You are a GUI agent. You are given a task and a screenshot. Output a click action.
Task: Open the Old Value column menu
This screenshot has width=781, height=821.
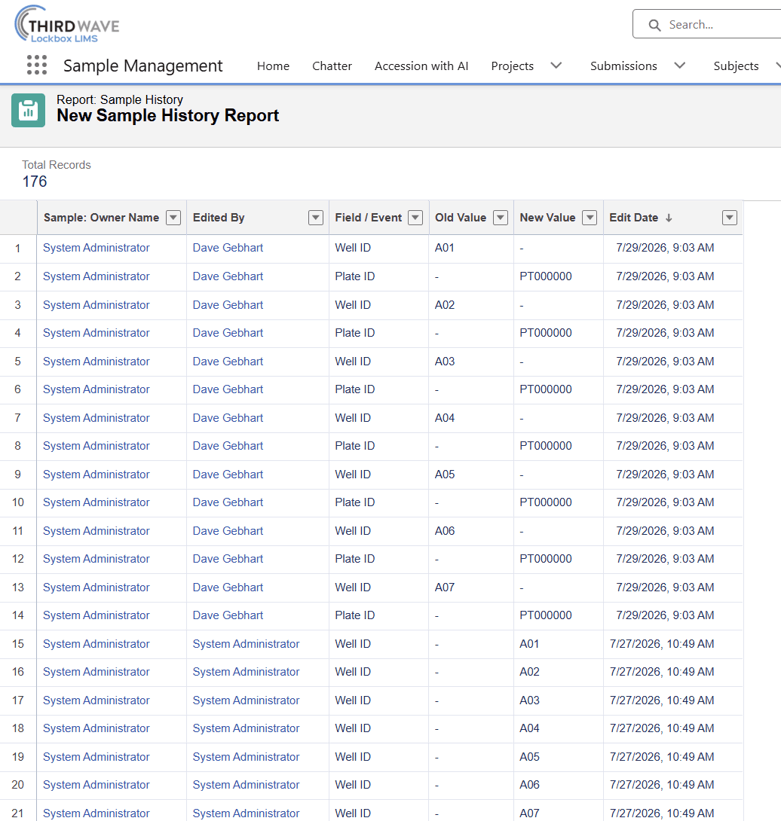500,218
